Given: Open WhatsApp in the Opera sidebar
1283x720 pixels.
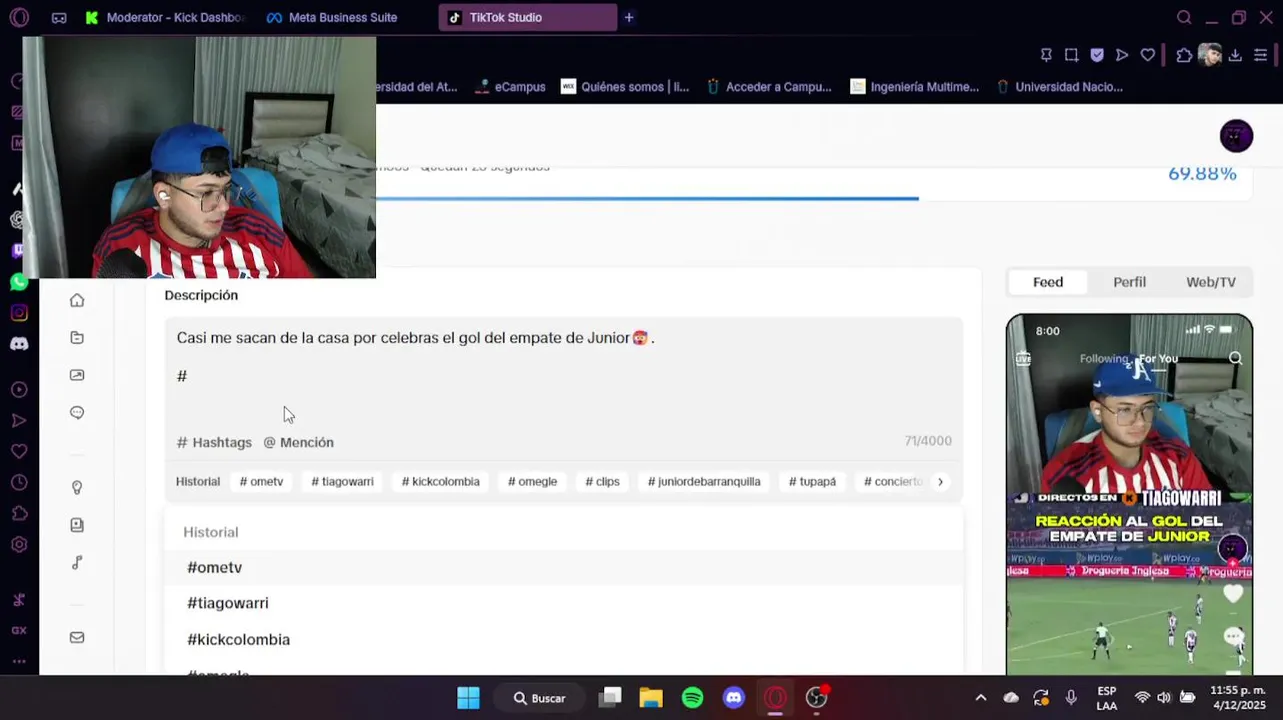Looking at the screenshot, I should pos(19,282).
